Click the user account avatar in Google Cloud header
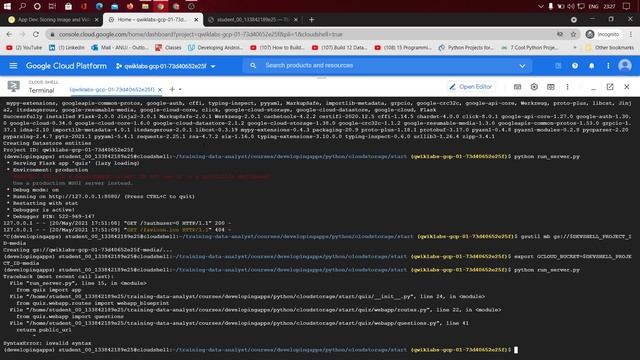This screenshot has width=640, height=360. click(624, 66)
